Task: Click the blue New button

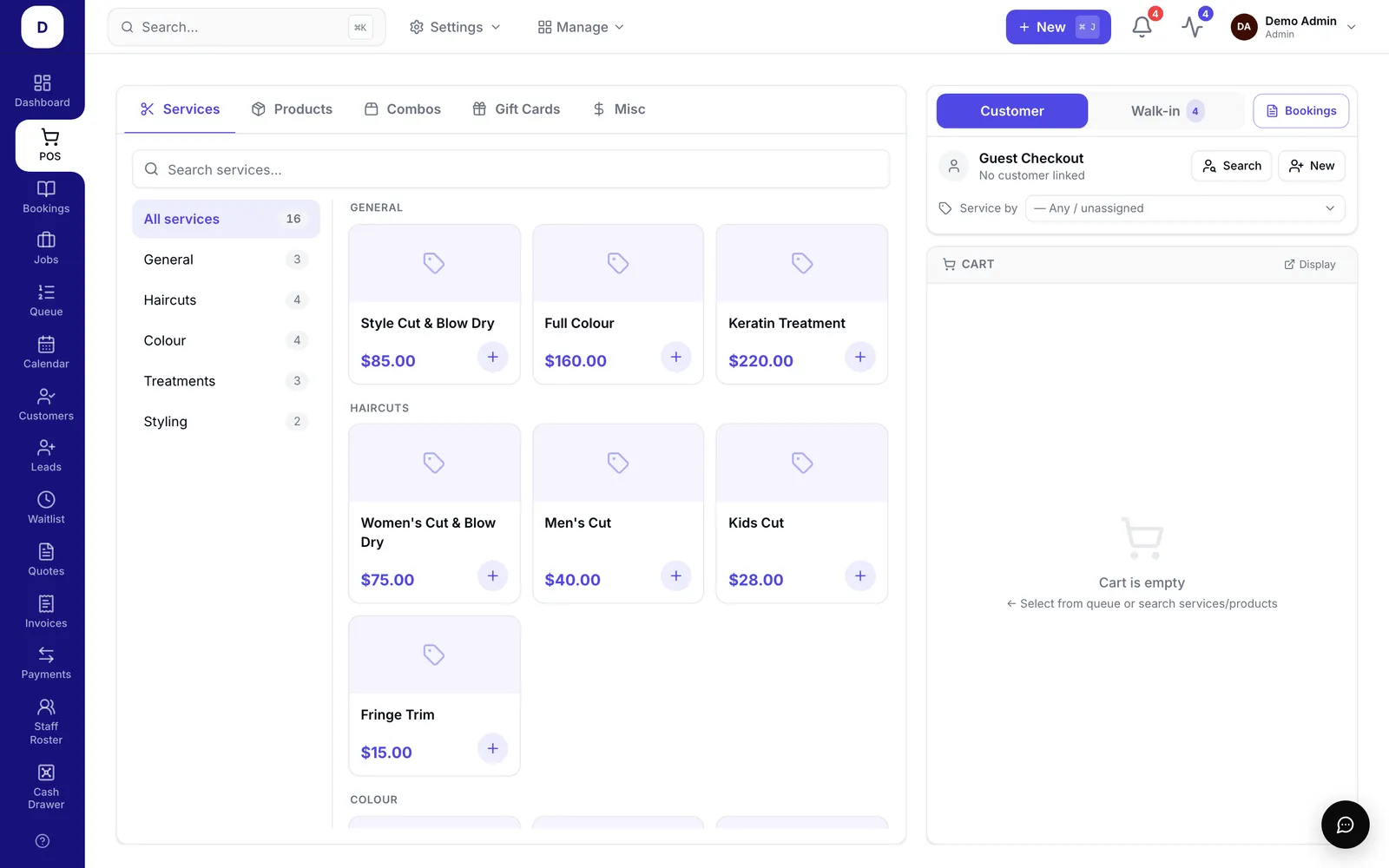Action: click(1058, 27)
